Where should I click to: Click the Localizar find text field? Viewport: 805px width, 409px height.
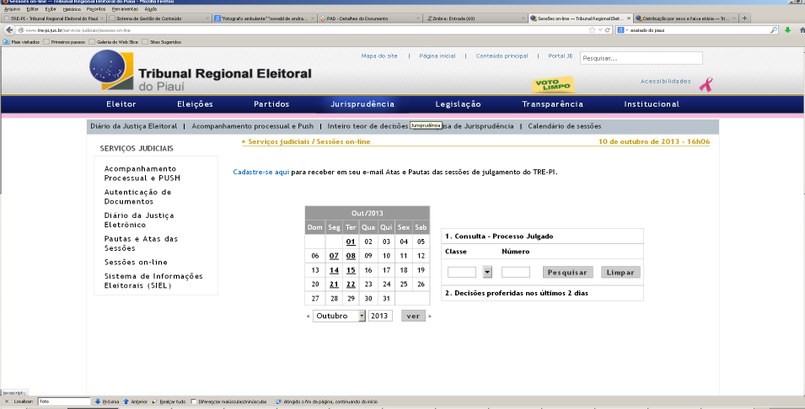(x=64, y=401)
